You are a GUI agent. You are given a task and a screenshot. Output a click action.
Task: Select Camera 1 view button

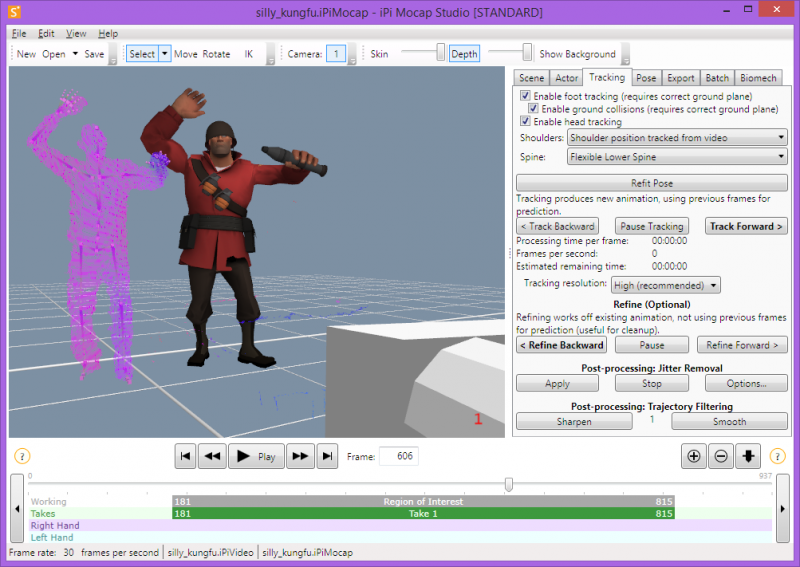pyautogui.click(x=336, y=54)
